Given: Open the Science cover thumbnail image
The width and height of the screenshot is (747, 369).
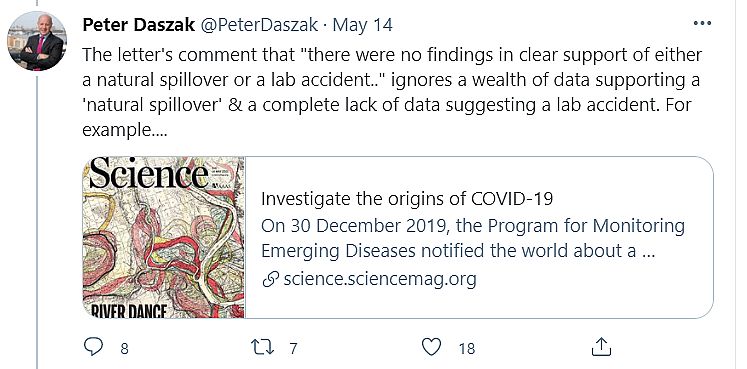Looking at the screenshot, I should pyautogui.click(x=163, y=237).
